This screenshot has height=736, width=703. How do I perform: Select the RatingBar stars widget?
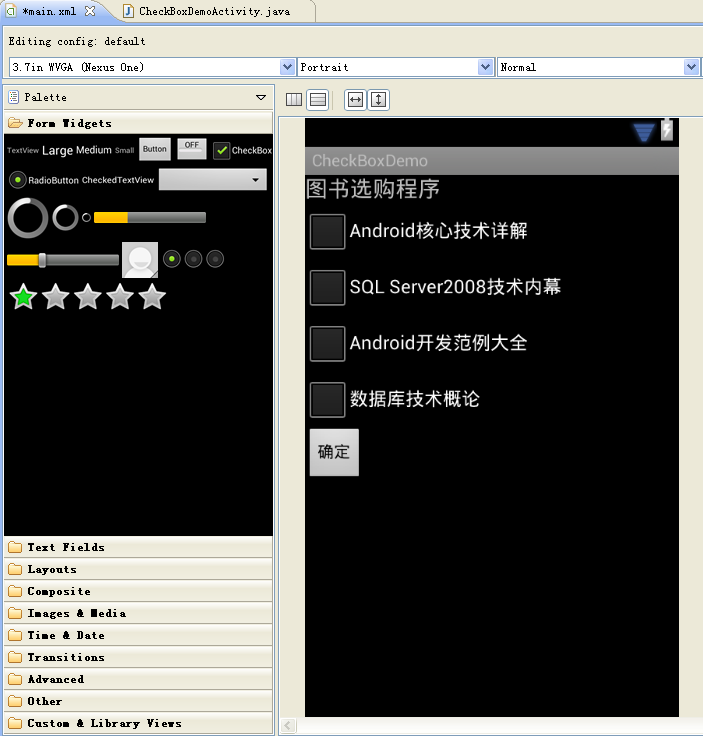[x=88, y=297]
